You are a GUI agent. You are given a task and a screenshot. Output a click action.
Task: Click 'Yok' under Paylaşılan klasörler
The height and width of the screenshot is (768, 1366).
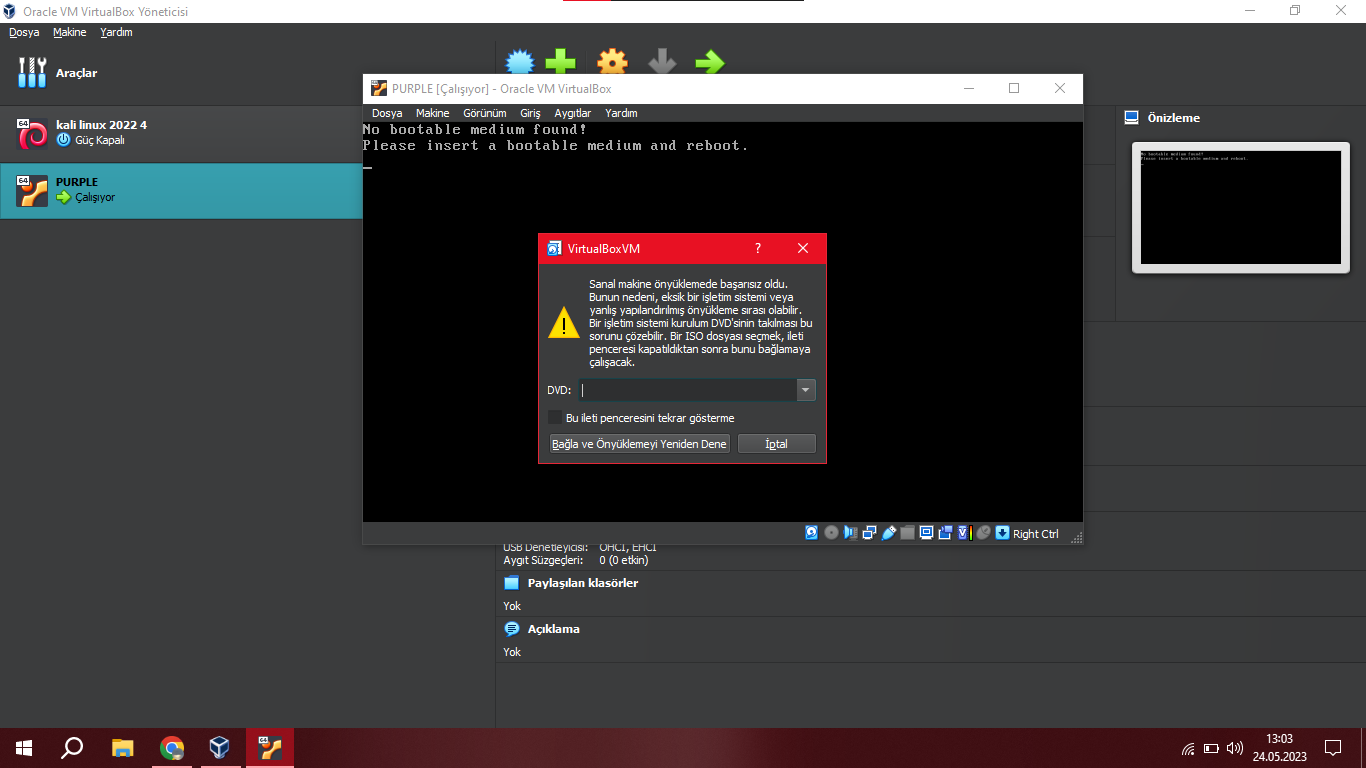pos(512,606)
